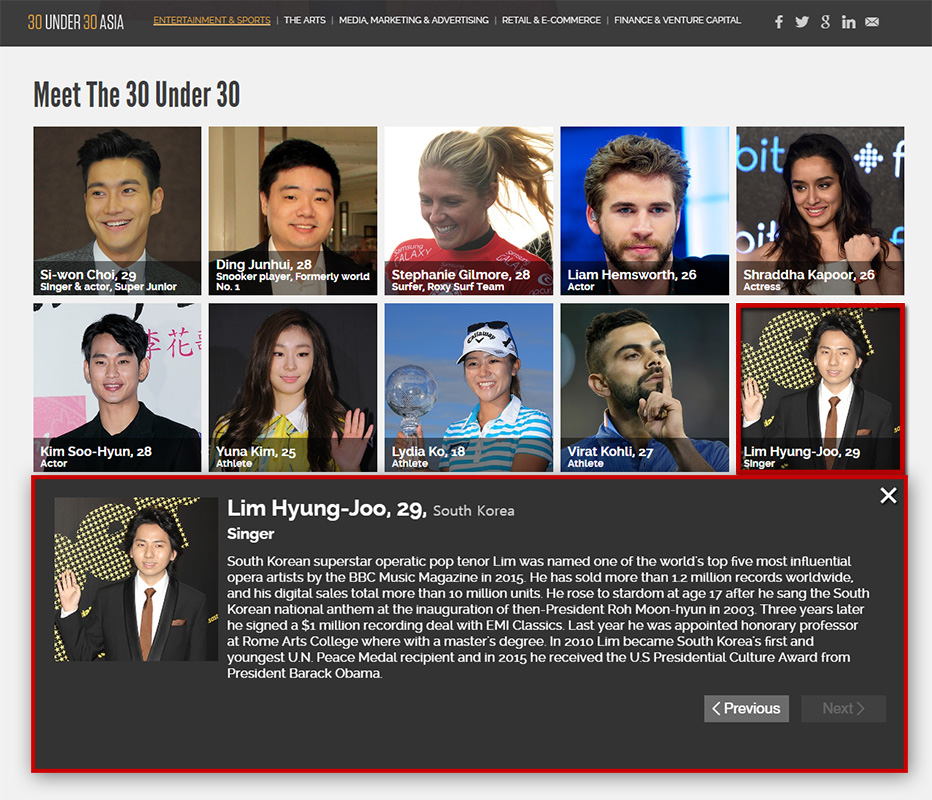Open Finance & Venture Capital category
Screen dimensions: 932x800
point(678,20)
